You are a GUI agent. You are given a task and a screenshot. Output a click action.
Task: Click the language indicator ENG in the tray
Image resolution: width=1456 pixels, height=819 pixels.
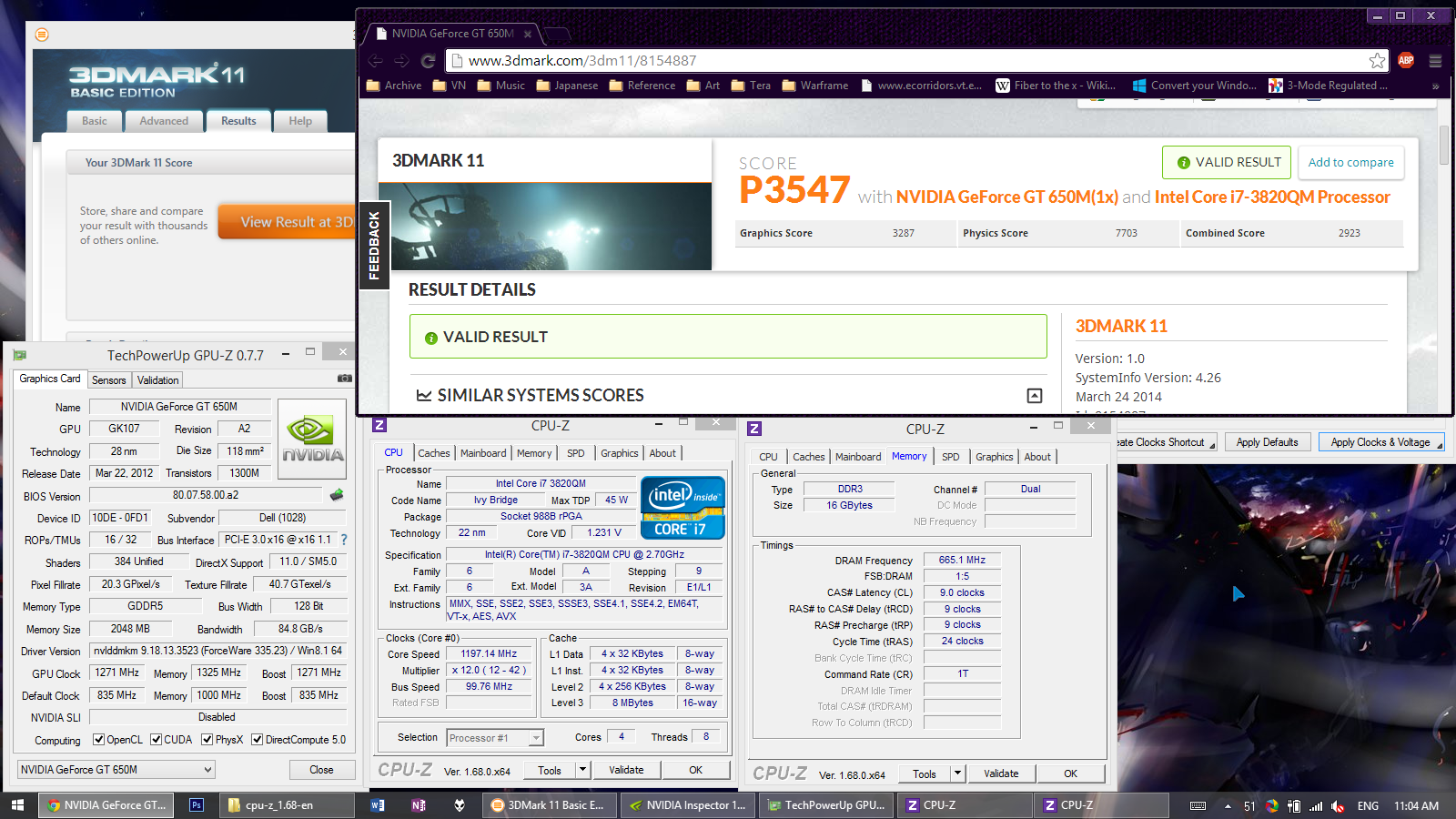point(1368,806)
